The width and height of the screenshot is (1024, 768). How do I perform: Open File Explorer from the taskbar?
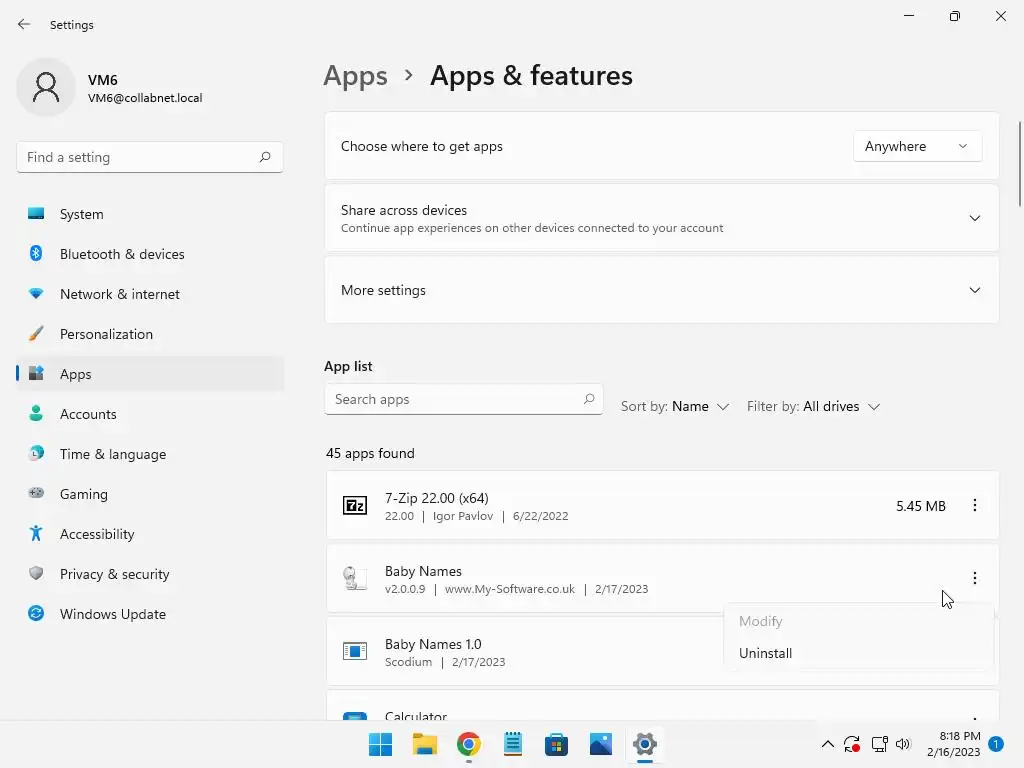[x=425, y=744]
